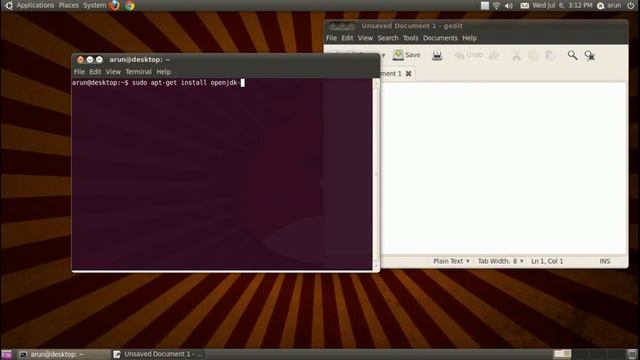The image size is (640, 360).
Task: Launch Chrome from the top panel
Action: click(x=130, y=5)
